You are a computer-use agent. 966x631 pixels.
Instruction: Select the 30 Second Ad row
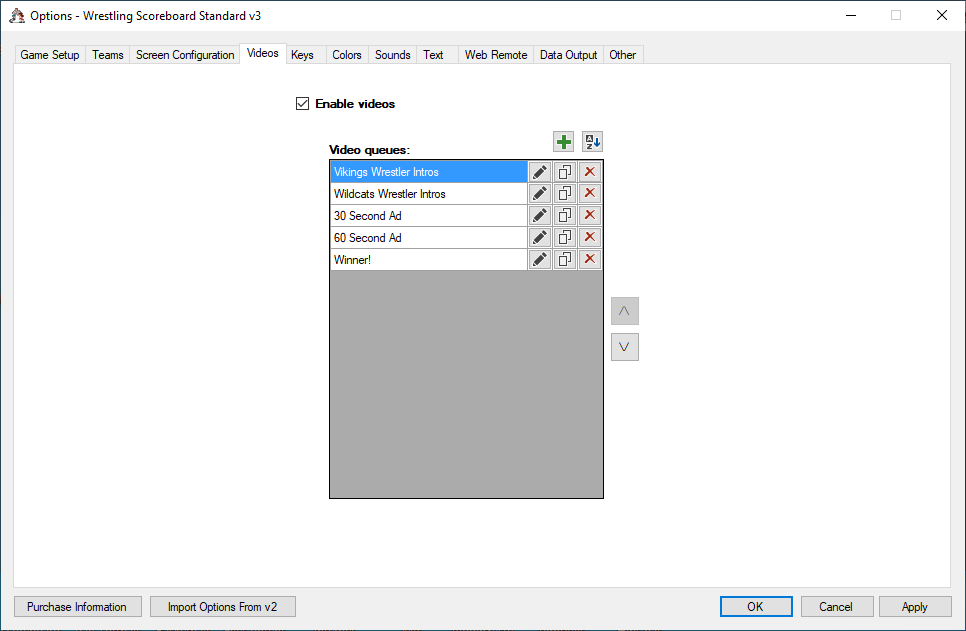click(x=429, y=216)
